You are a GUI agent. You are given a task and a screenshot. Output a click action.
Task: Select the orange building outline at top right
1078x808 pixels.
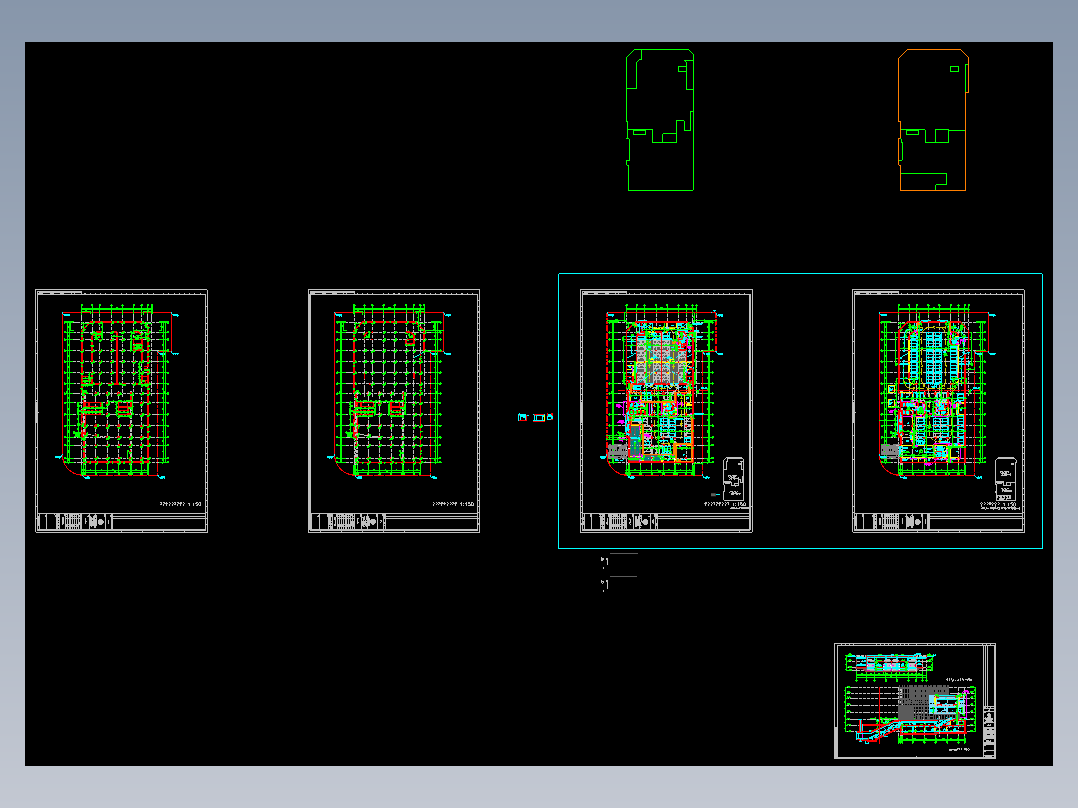click(933, 120)
